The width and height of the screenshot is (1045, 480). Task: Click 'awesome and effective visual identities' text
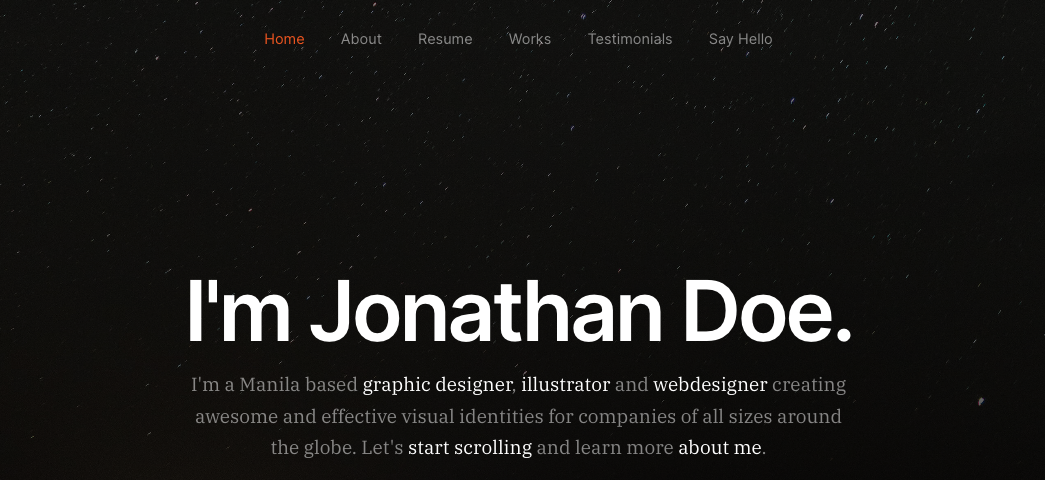(369, 417)
